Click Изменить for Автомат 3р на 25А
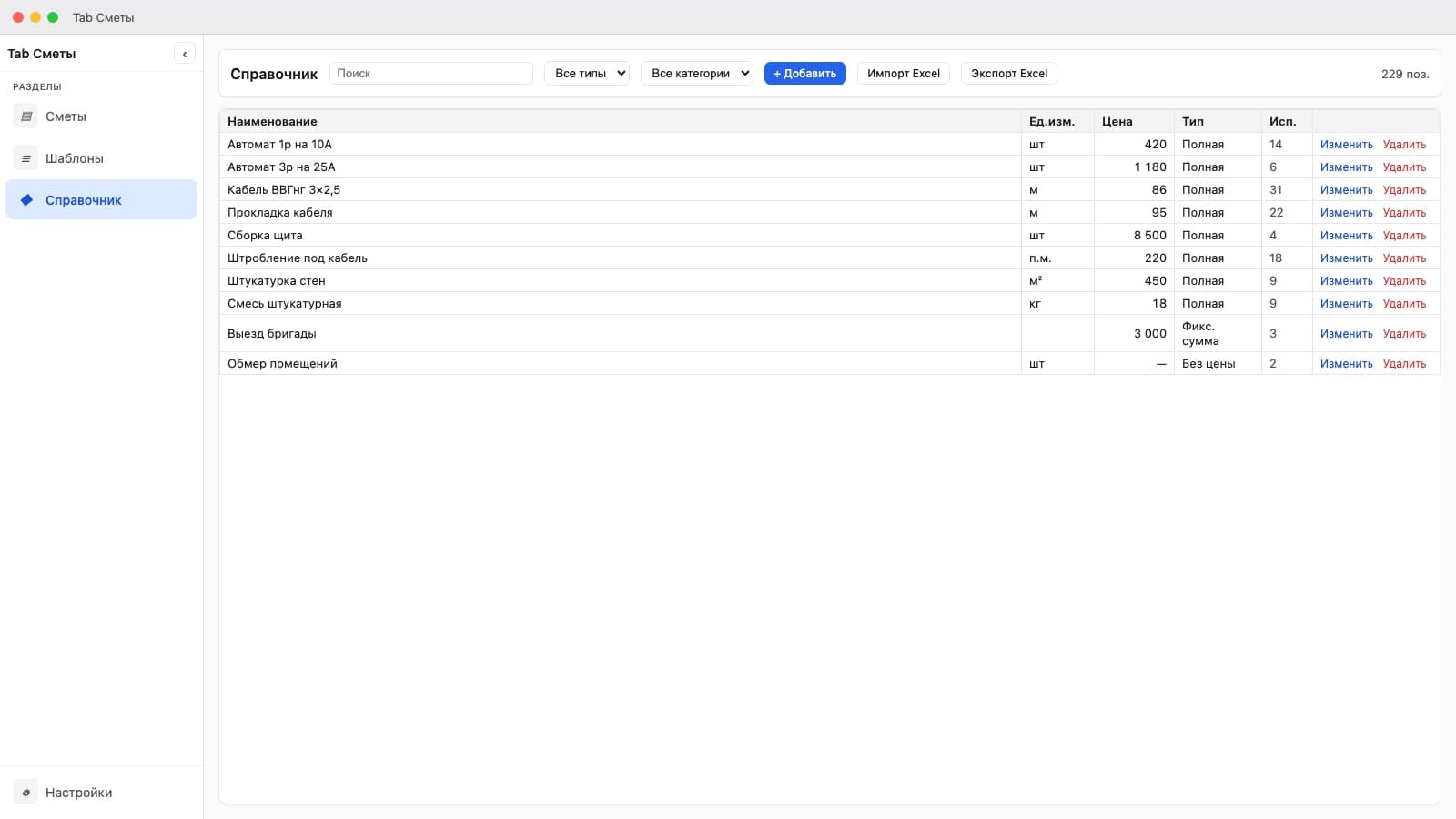Viewport: 1456px width, 819px height. [x=1347, y=167]
